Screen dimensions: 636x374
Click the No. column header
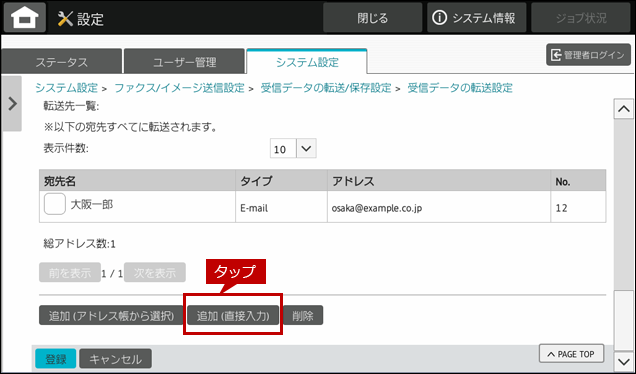tap(578, 181)
